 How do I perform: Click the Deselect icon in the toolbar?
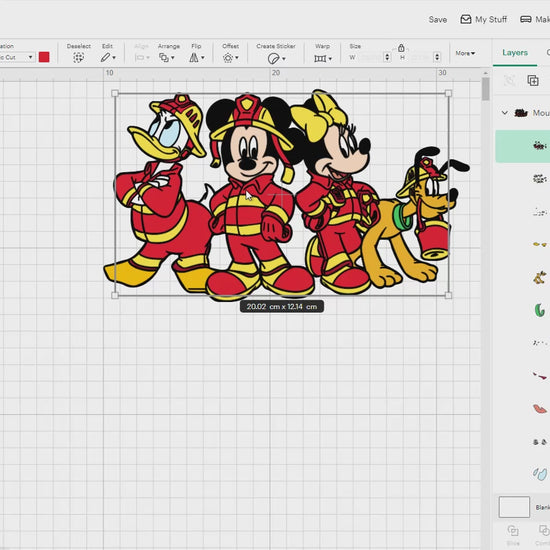(78, 57)
